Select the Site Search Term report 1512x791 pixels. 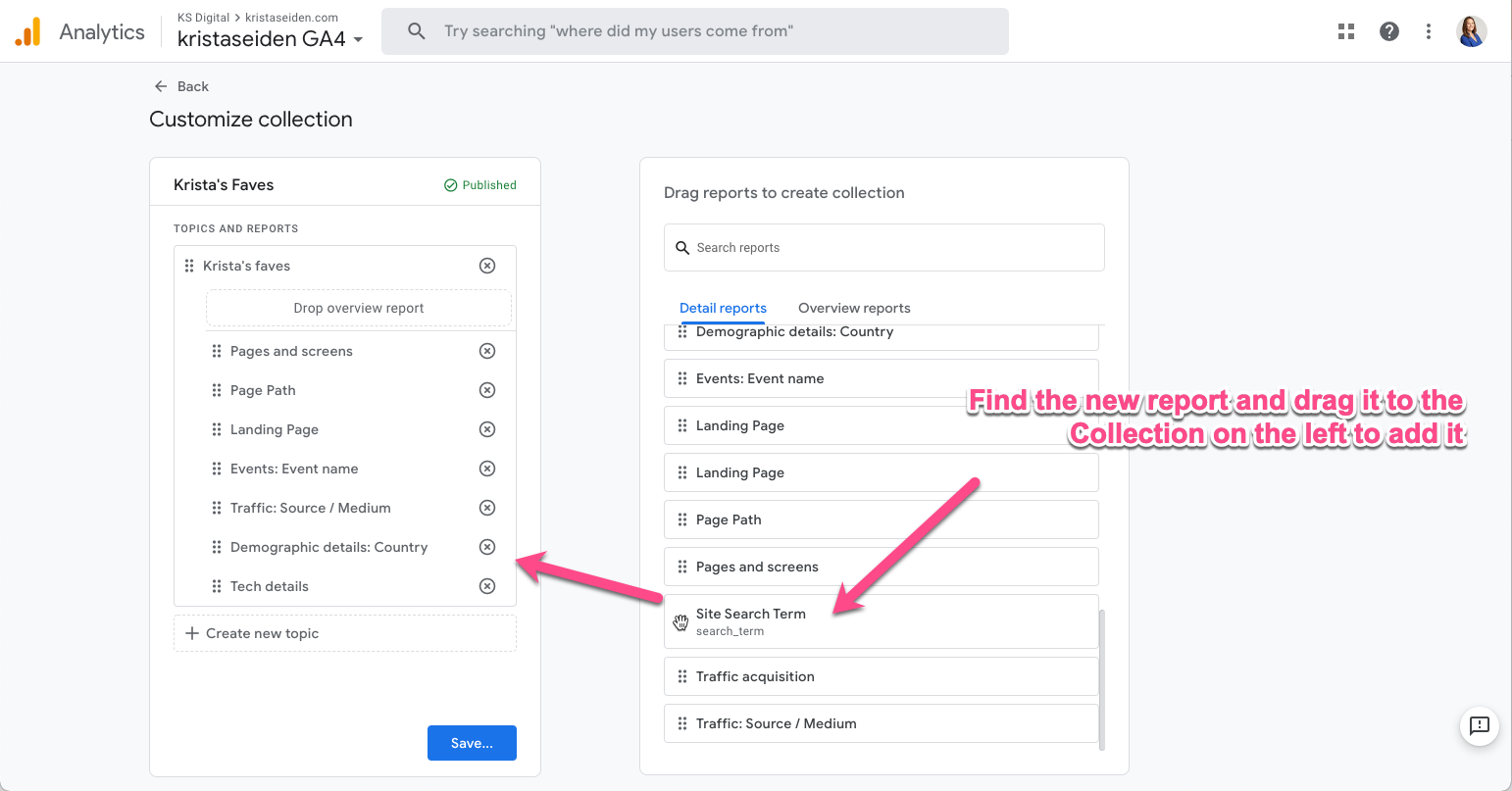click(x=882, y=621)
